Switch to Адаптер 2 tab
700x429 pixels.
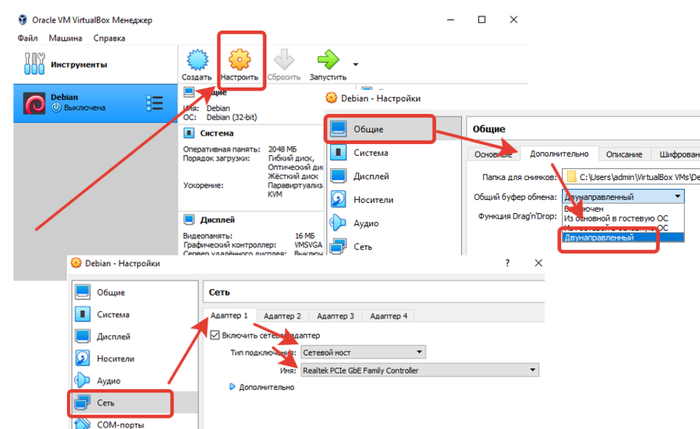[x=282, y=316]
